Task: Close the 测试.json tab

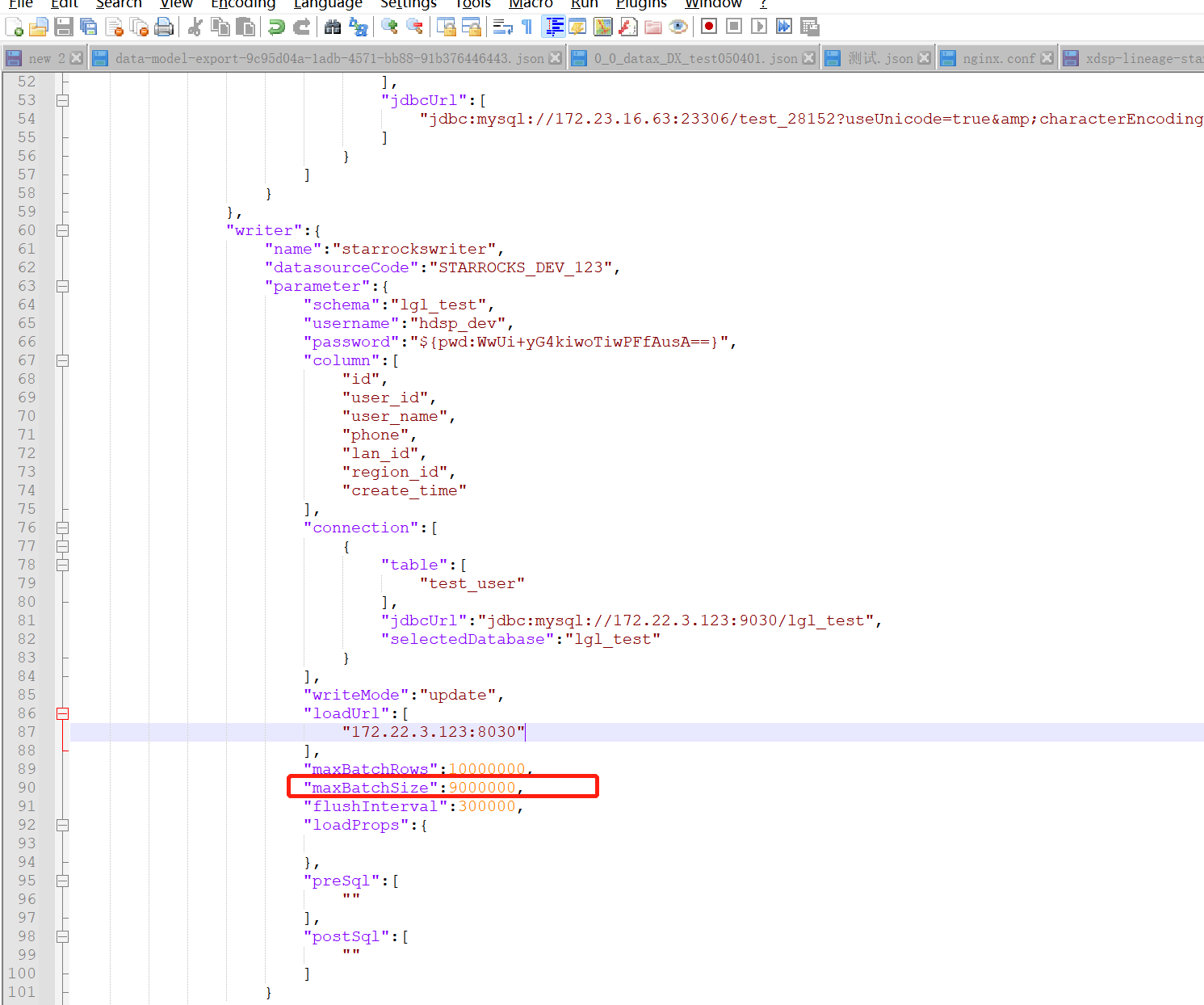Action: [x=925, y=58]
